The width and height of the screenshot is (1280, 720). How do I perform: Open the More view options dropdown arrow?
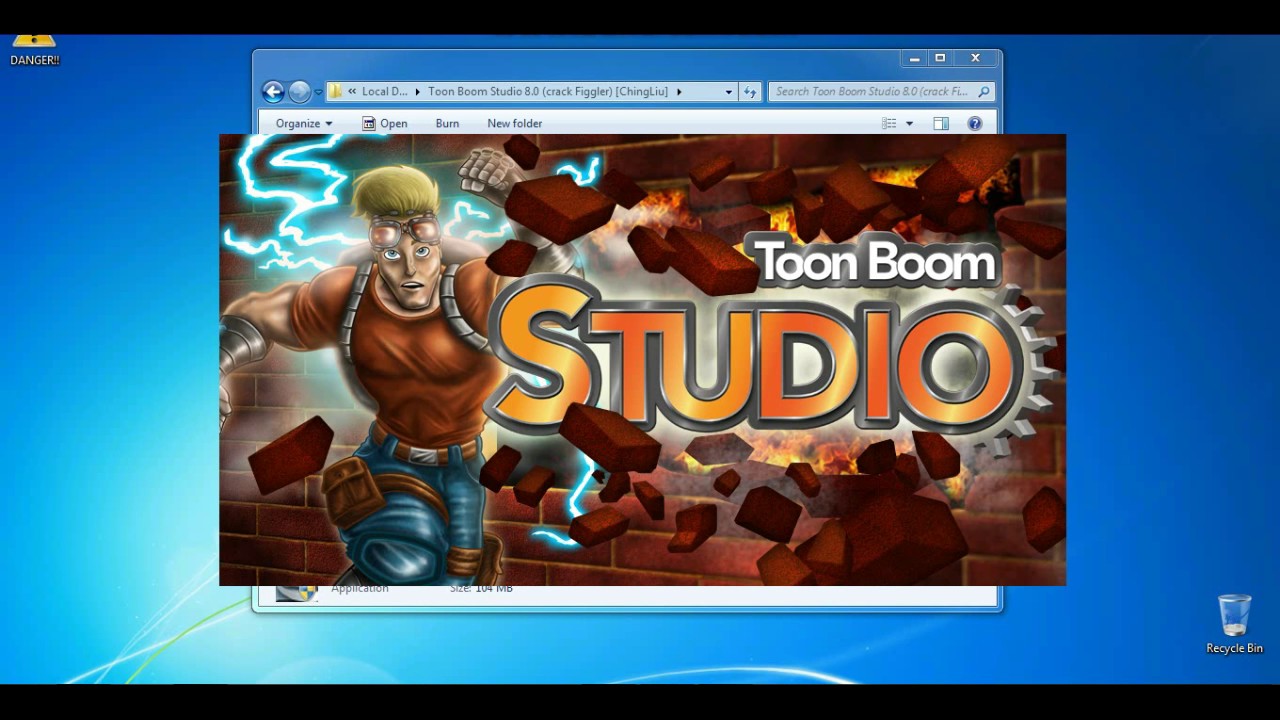pos(909,123)
